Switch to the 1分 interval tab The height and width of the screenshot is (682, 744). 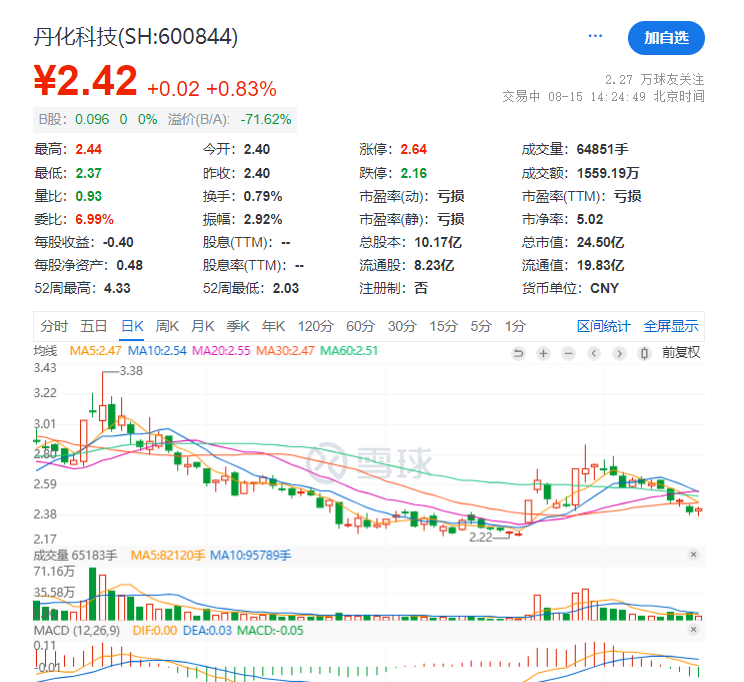515,327
